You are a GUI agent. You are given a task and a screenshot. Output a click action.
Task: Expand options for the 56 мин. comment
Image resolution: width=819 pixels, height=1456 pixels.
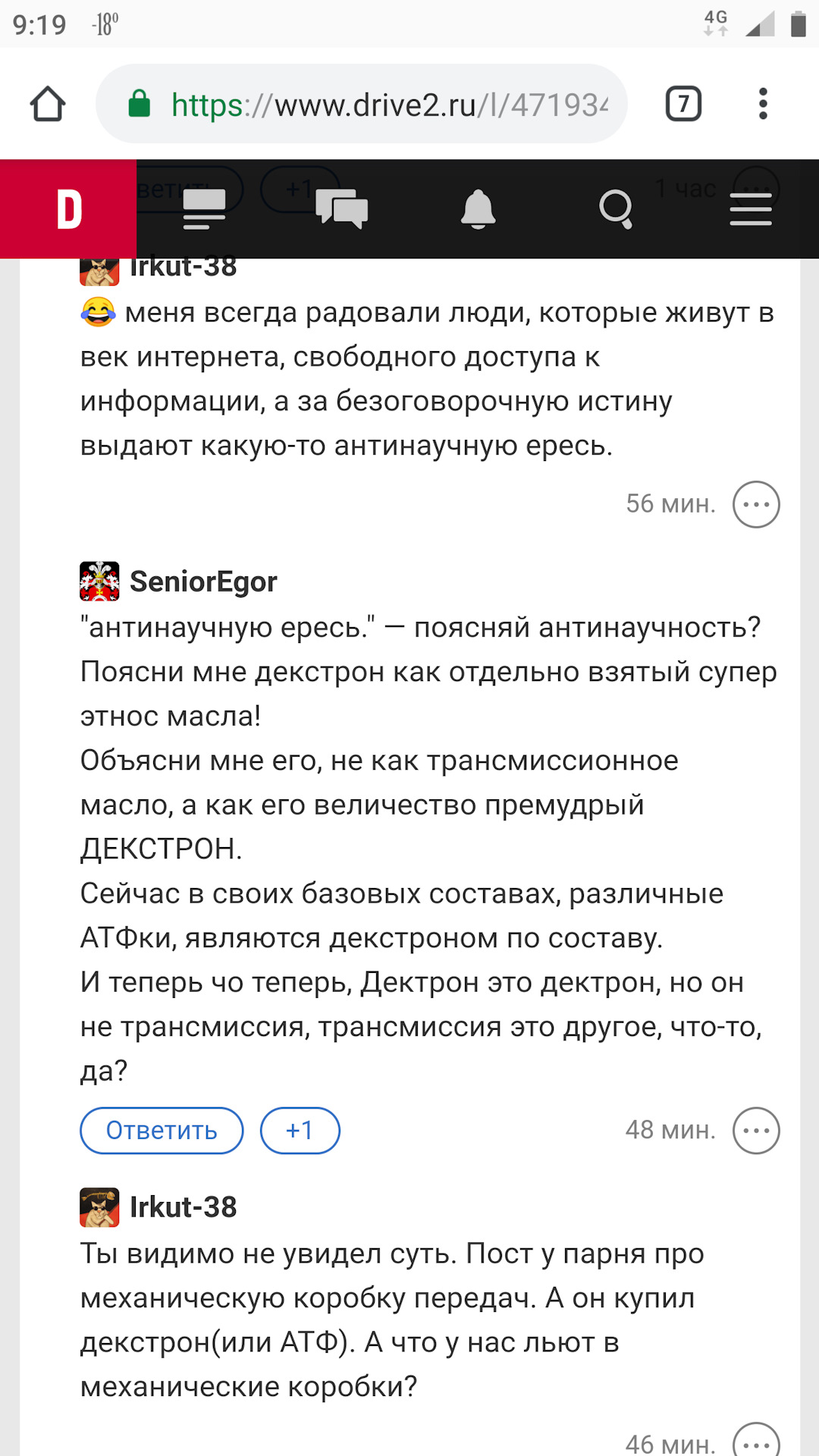(x=756, y=504)
